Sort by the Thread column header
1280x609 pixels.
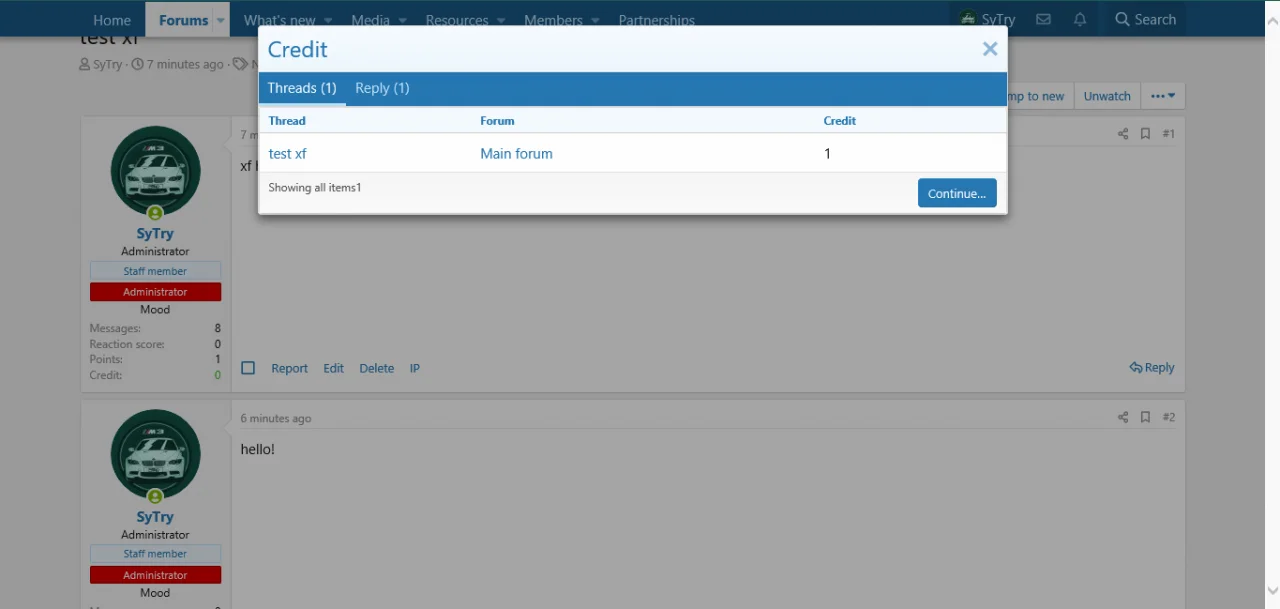tap(287, 120)
